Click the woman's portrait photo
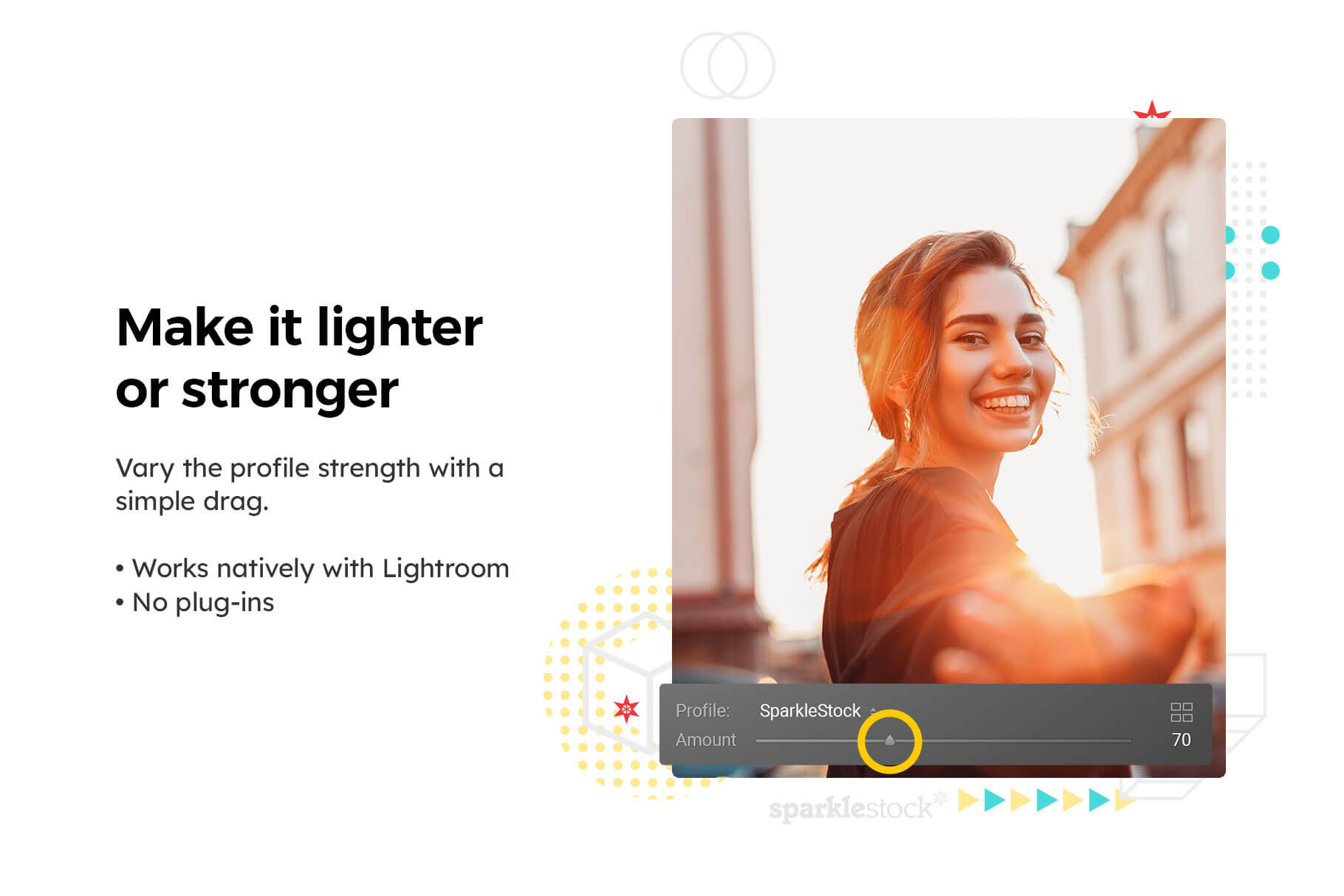The height and width of the screenshot is (896, 1344). click(x=948, y=400)
